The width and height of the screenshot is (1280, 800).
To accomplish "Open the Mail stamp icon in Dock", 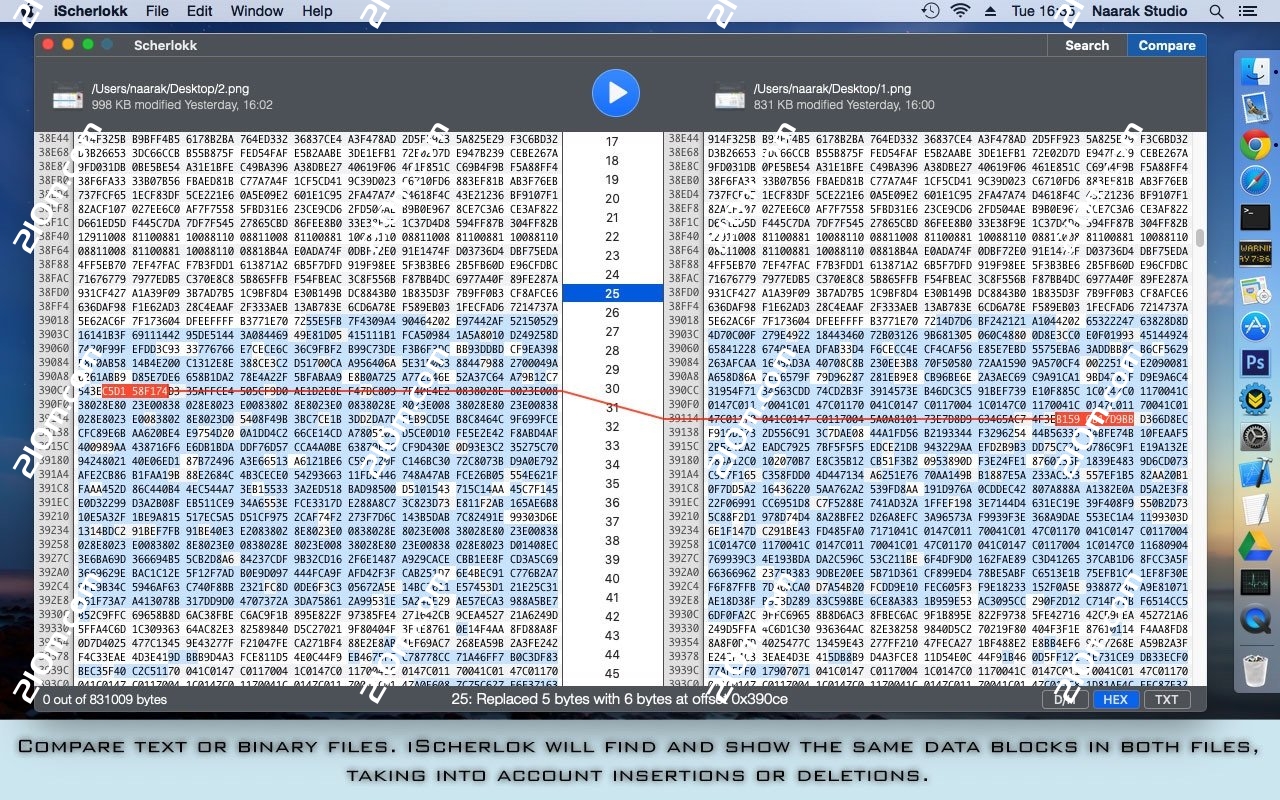I will click(x=1255, y=107).
